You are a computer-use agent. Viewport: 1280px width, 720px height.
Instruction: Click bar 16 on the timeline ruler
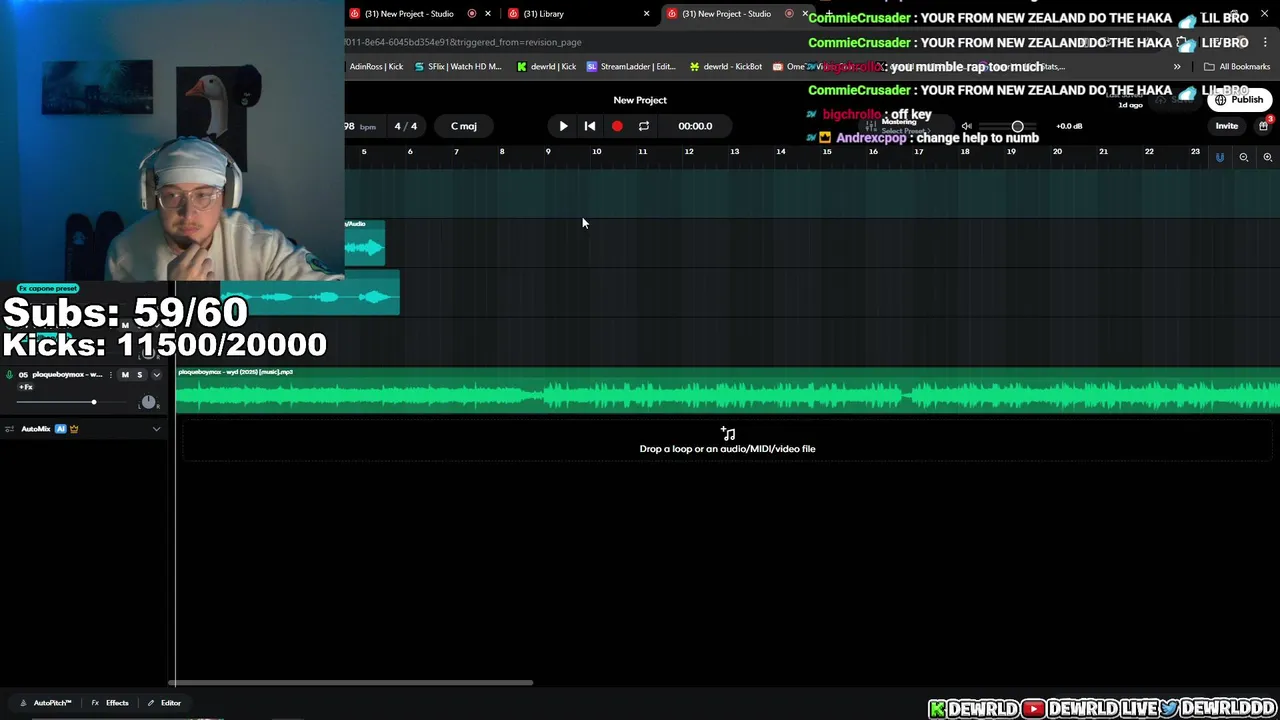tap(873, 152)
